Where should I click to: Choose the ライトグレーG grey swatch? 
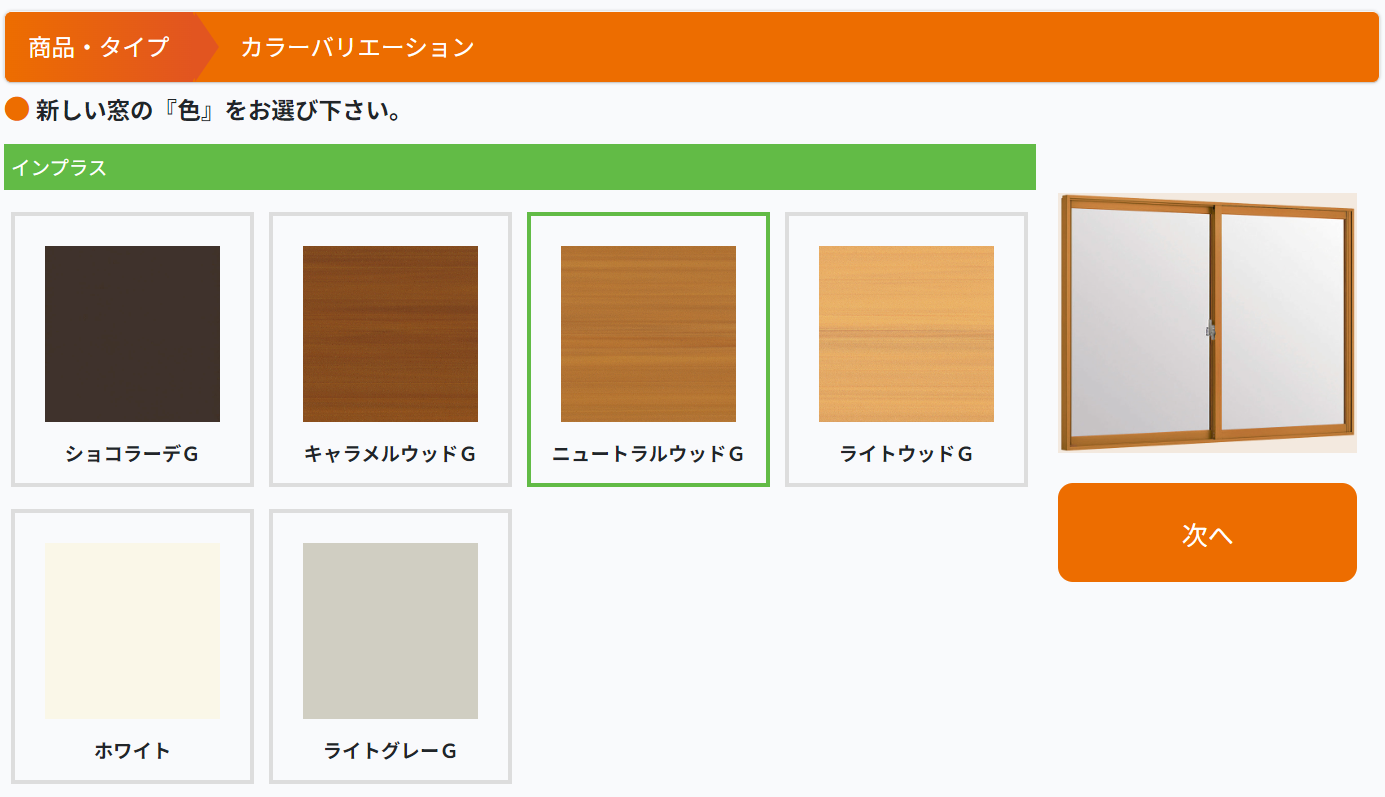click(x=390, y=630)
